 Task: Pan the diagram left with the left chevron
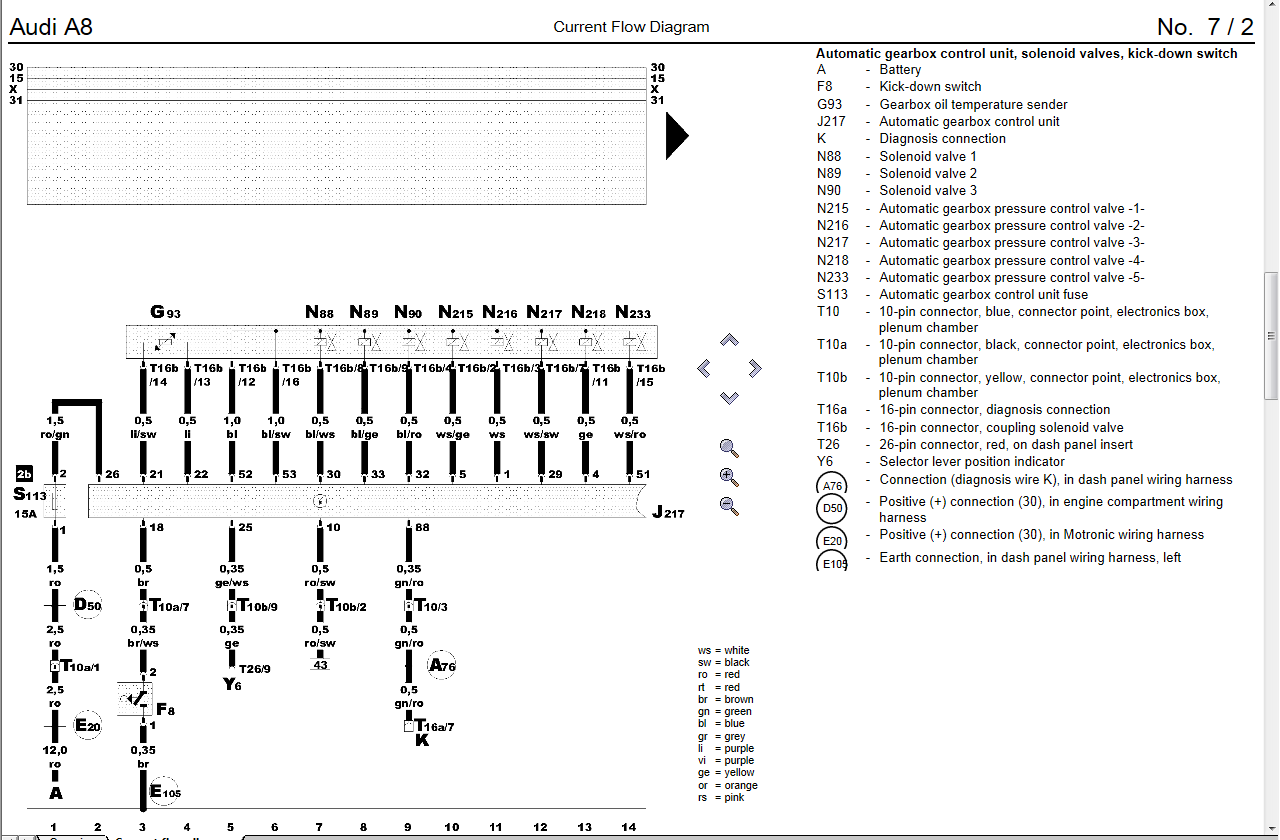click(x=703, y=368)
